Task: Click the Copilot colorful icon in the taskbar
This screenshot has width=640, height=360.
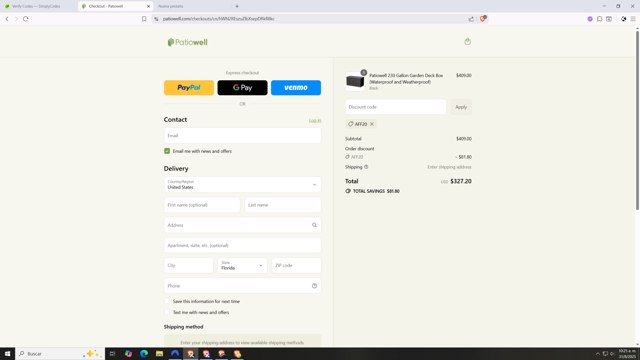Action: click(x=128, y=353)
